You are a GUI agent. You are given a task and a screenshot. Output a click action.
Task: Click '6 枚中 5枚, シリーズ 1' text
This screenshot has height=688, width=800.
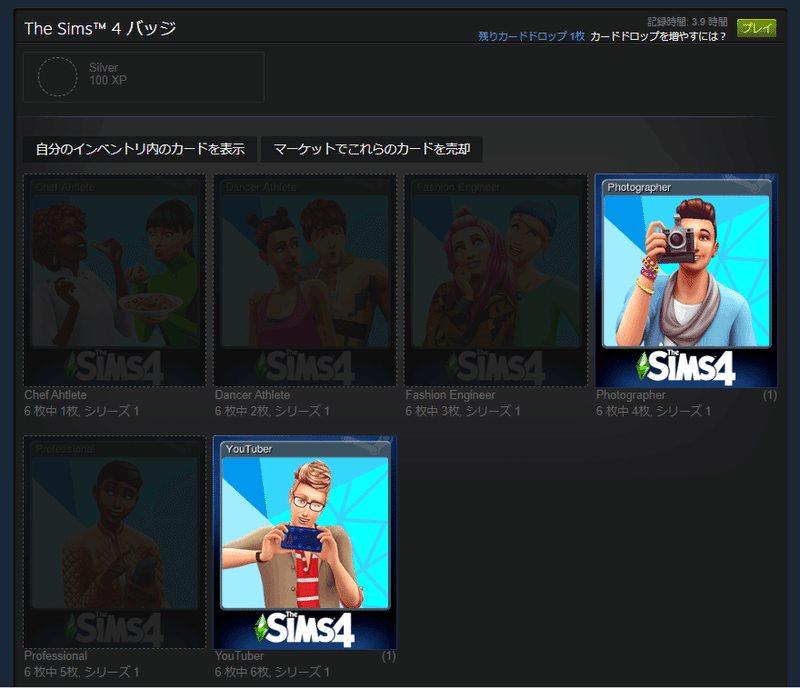82,672
